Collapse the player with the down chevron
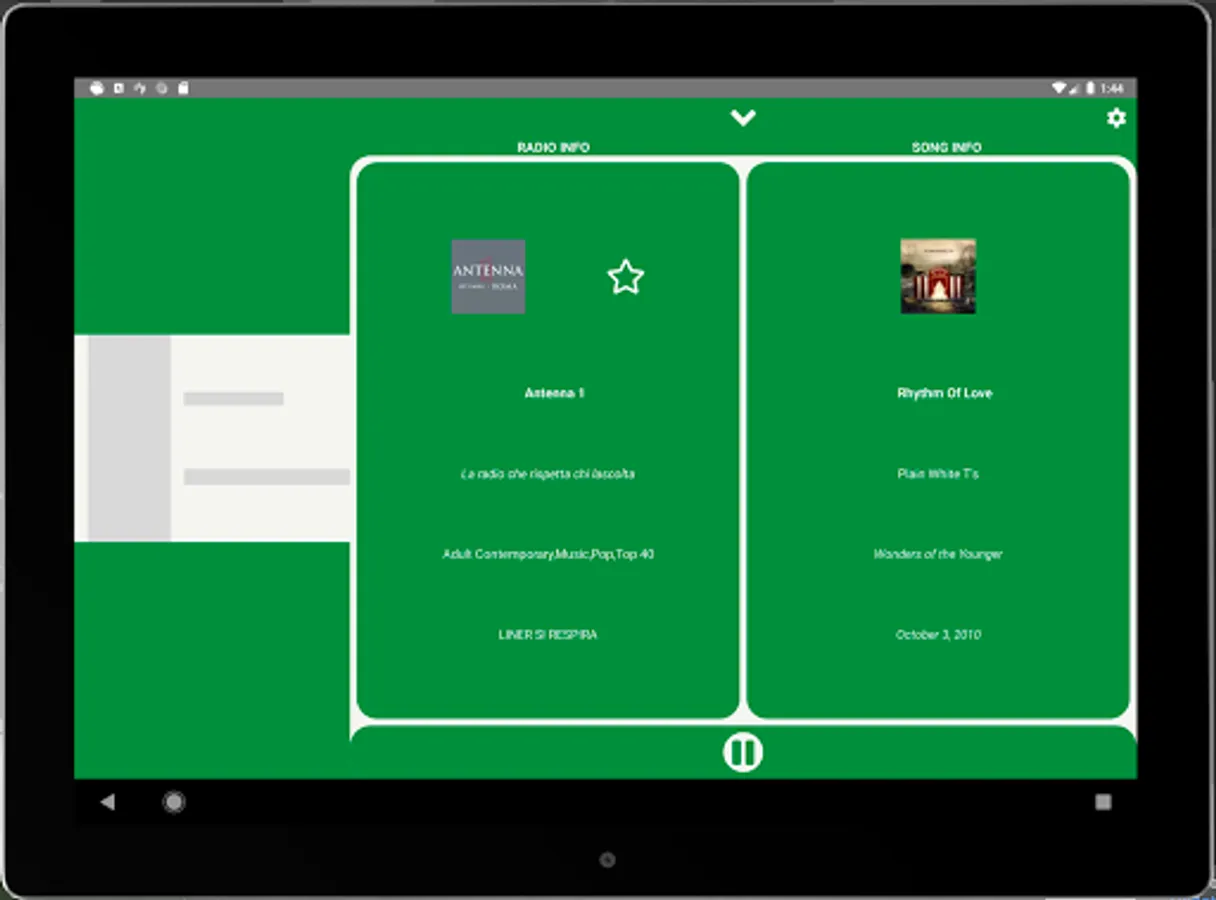Image resolution: width=1216 pixels, height=900 pixels. coord(742,118)
